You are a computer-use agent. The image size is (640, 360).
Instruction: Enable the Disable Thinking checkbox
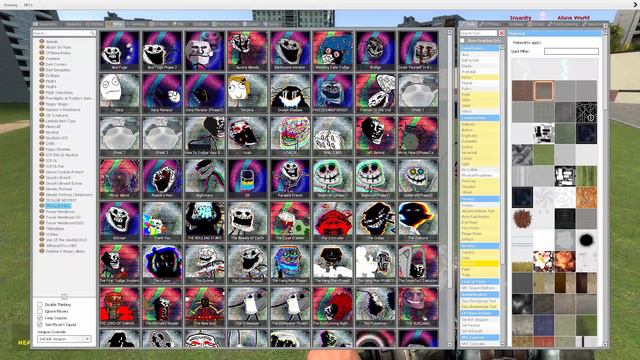click(40, 304)
